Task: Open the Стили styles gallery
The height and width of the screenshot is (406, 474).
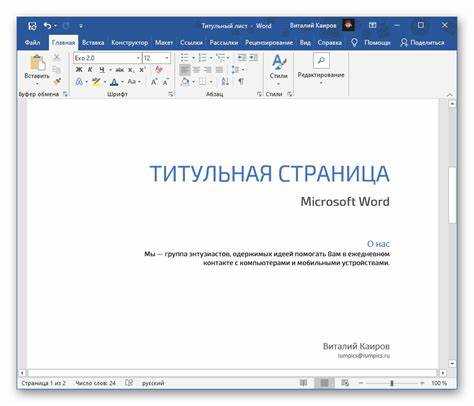Action: click(278, 69)
